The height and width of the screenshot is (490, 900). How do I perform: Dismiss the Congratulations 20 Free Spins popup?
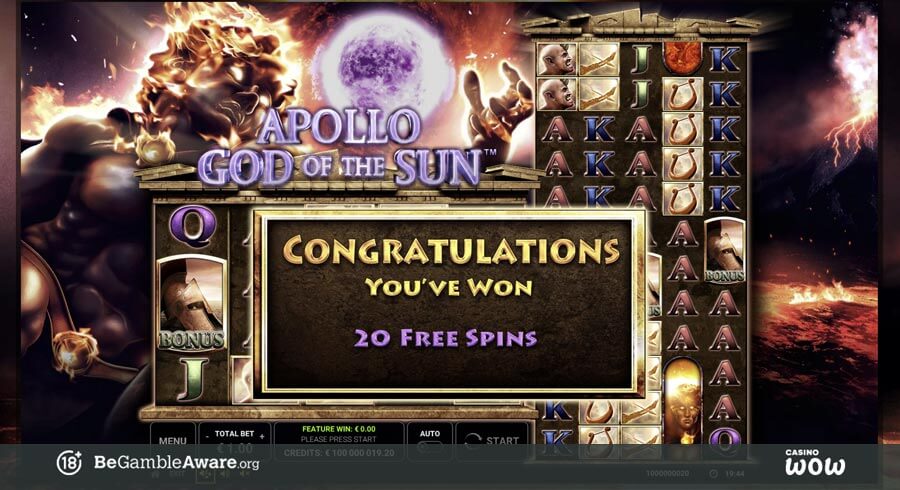pyautogui.click(x=448, y=304)
